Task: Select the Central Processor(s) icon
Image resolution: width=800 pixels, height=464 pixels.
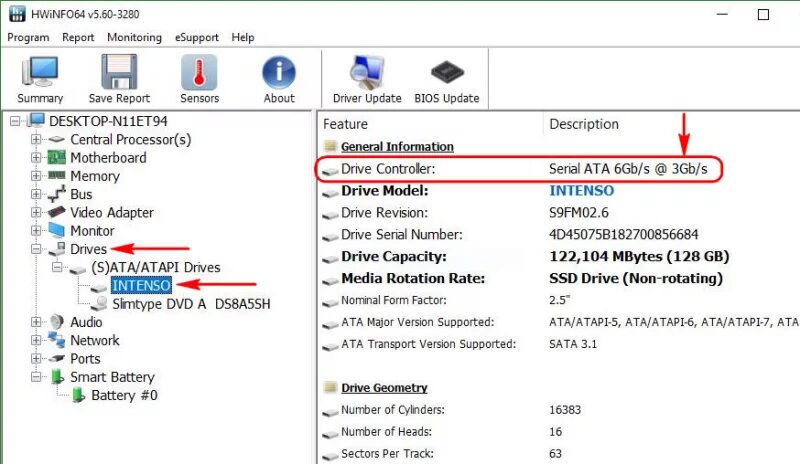Action: pyautogui.click(x=57, y=139)
